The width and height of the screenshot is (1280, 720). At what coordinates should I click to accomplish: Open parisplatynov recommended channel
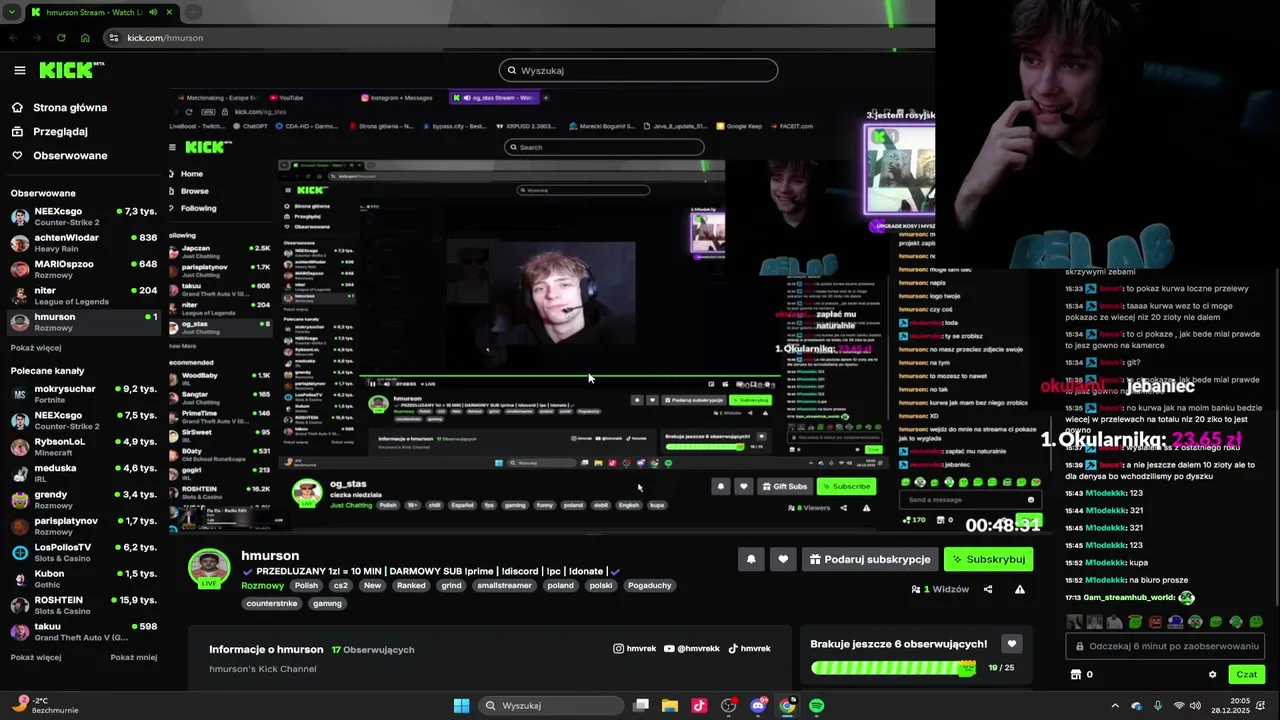pos(83,526)
